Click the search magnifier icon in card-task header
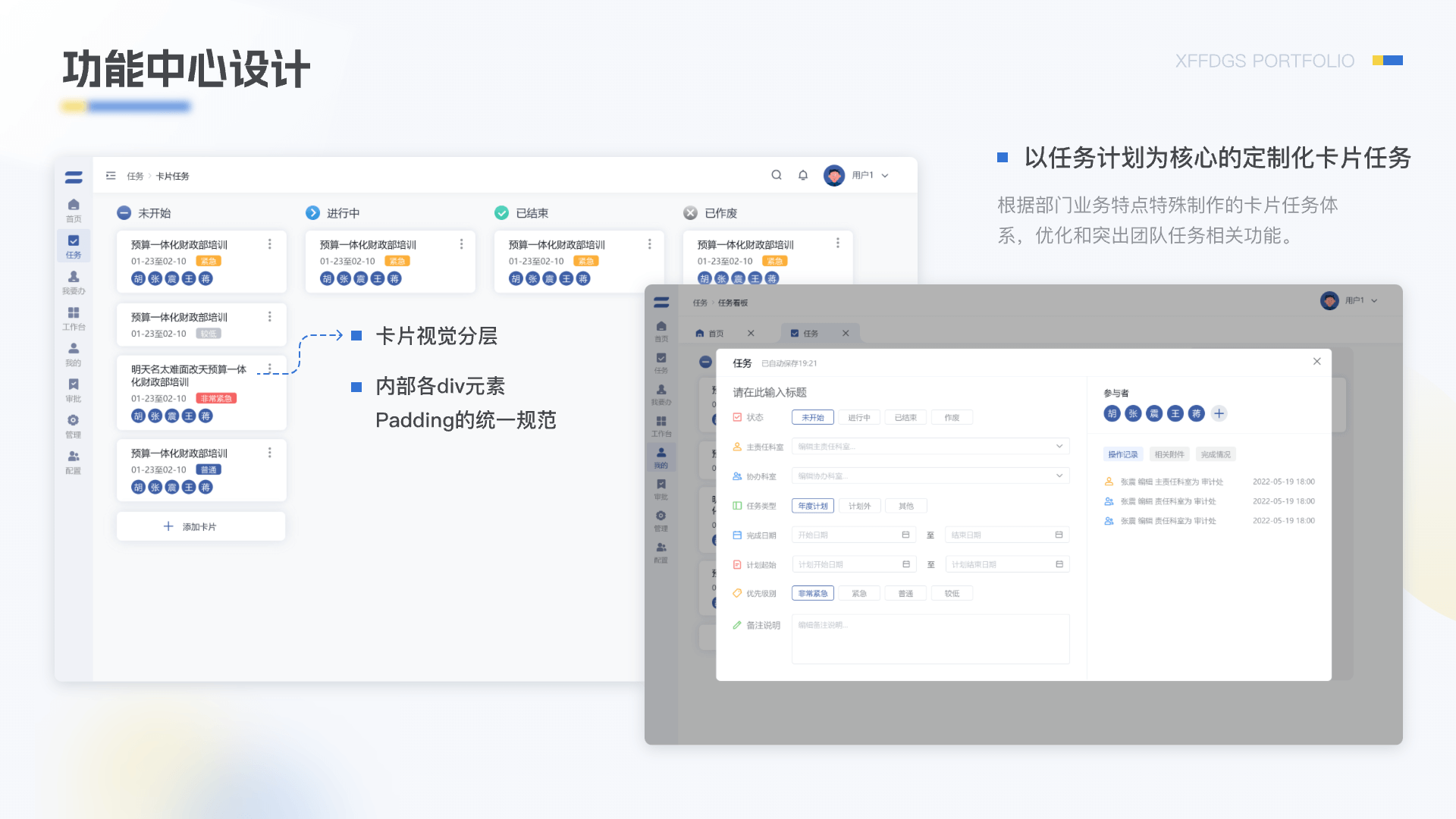The height and width of the screenshot is (819, 1456). 777,174
